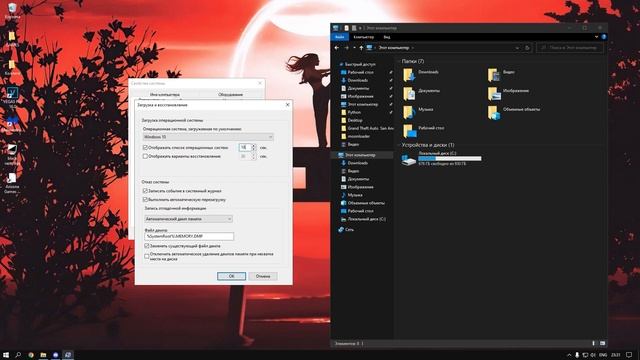Open File Explorer from the taskbar

pyautogui.click(x=43, y=355)
